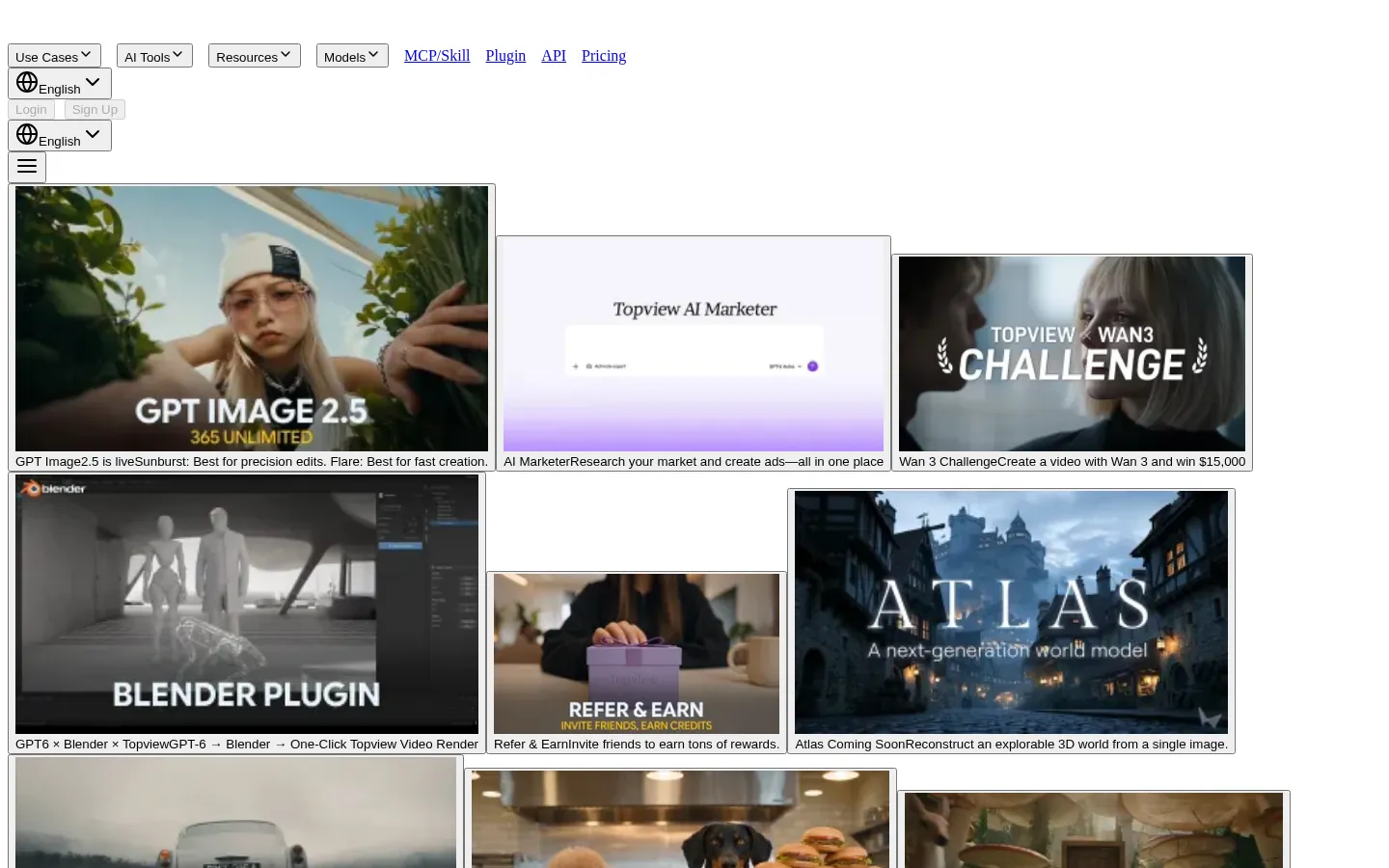Open the English selector below Login
This screenshot has height=868, width=1389.
click(60, 136)
